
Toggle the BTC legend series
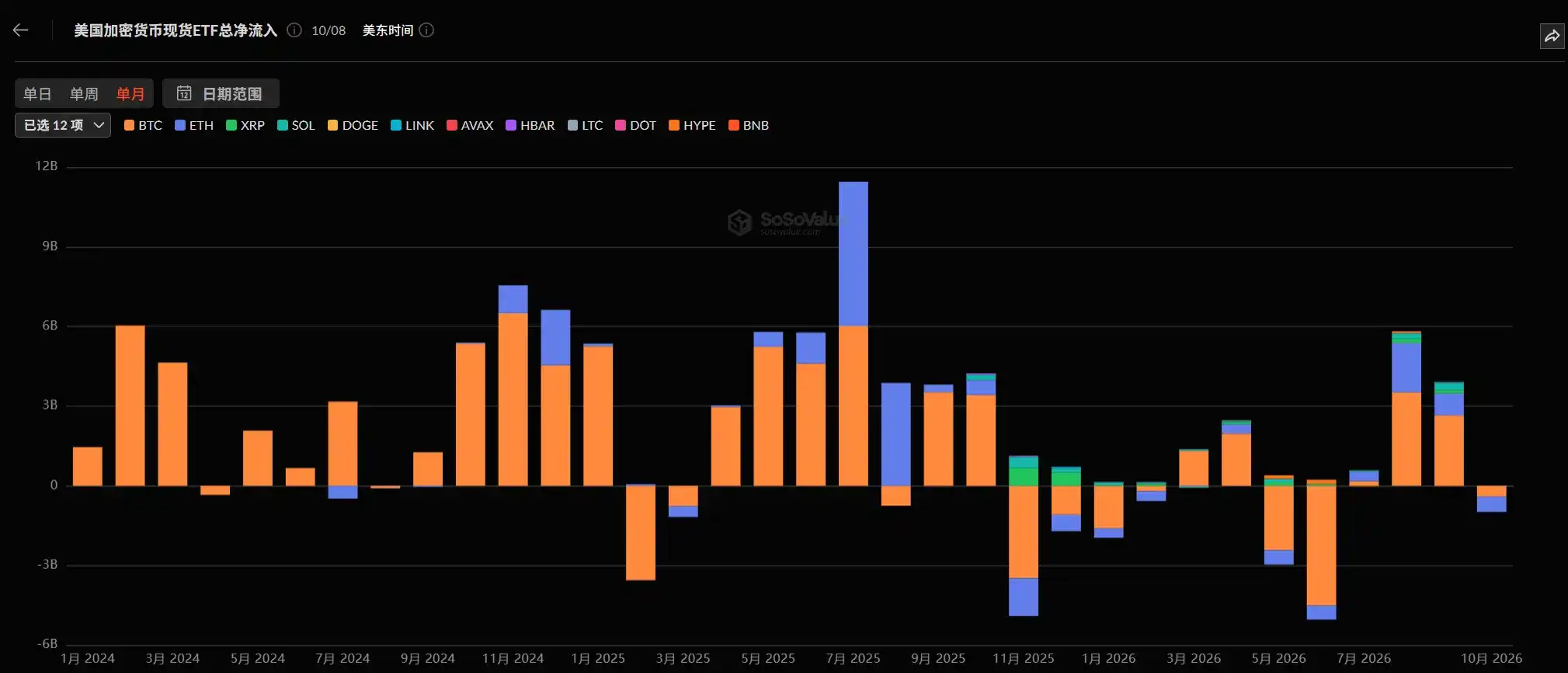(x=143, y=125)
